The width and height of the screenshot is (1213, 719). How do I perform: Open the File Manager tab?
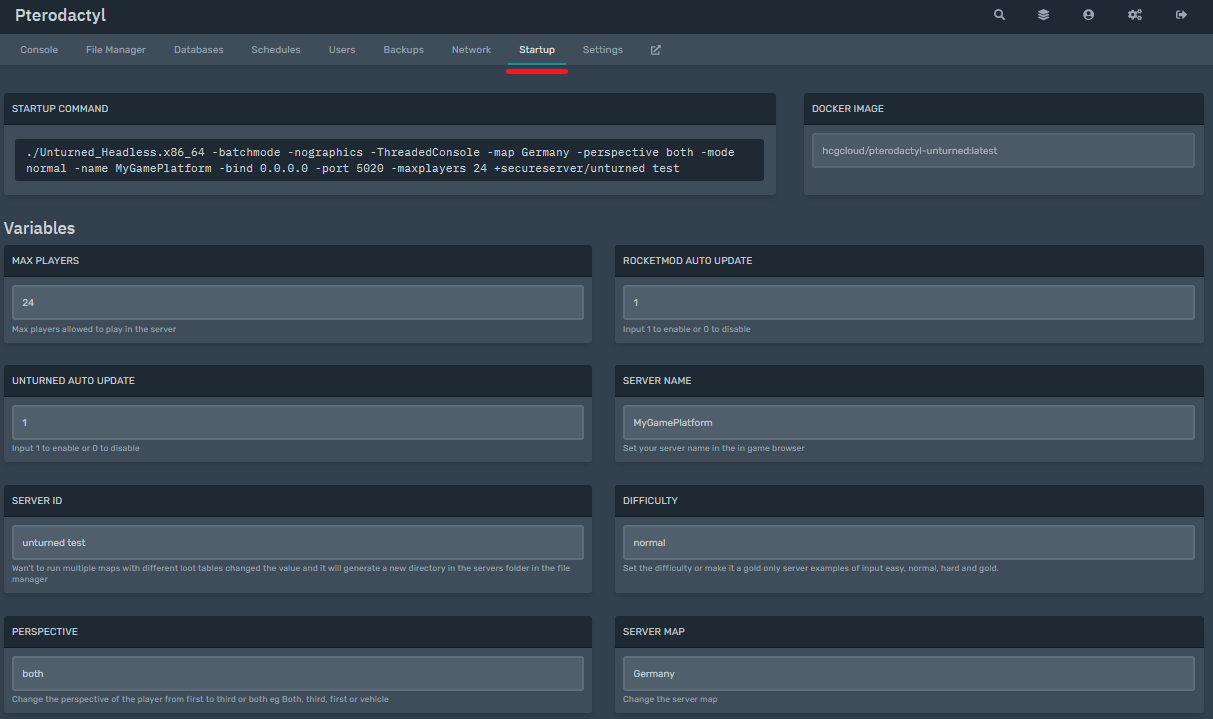coord(116,50)
